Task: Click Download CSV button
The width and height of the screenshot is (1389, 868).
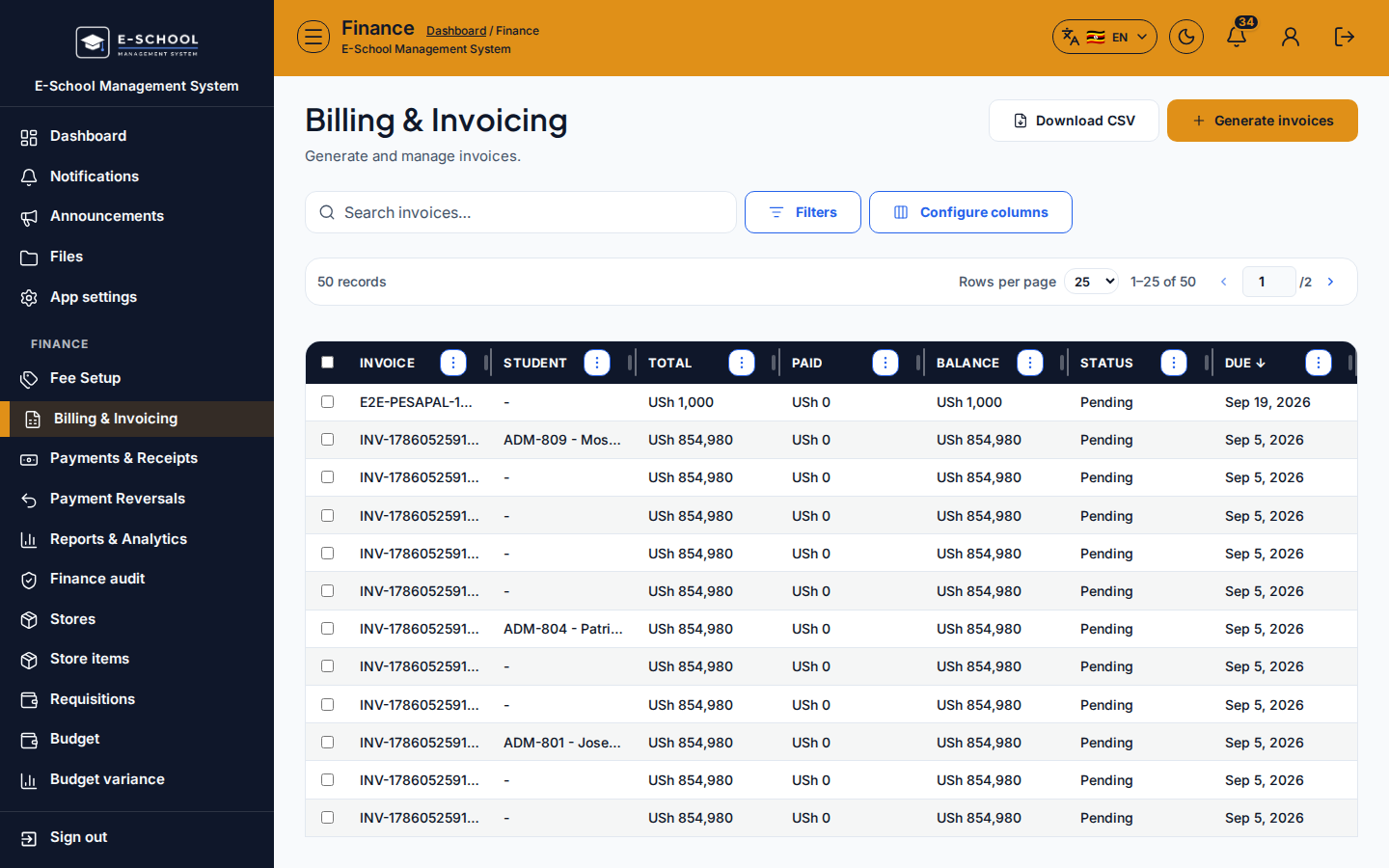Action: pyautogui.click(x=1074, y=121)
